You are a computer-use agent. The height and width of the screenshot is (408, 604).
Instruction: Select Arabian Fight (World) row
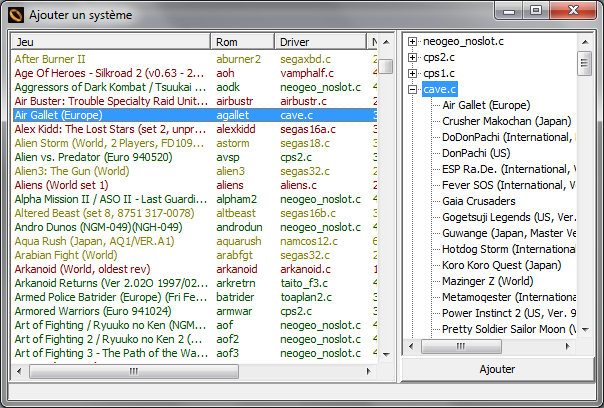click(195, 255)
